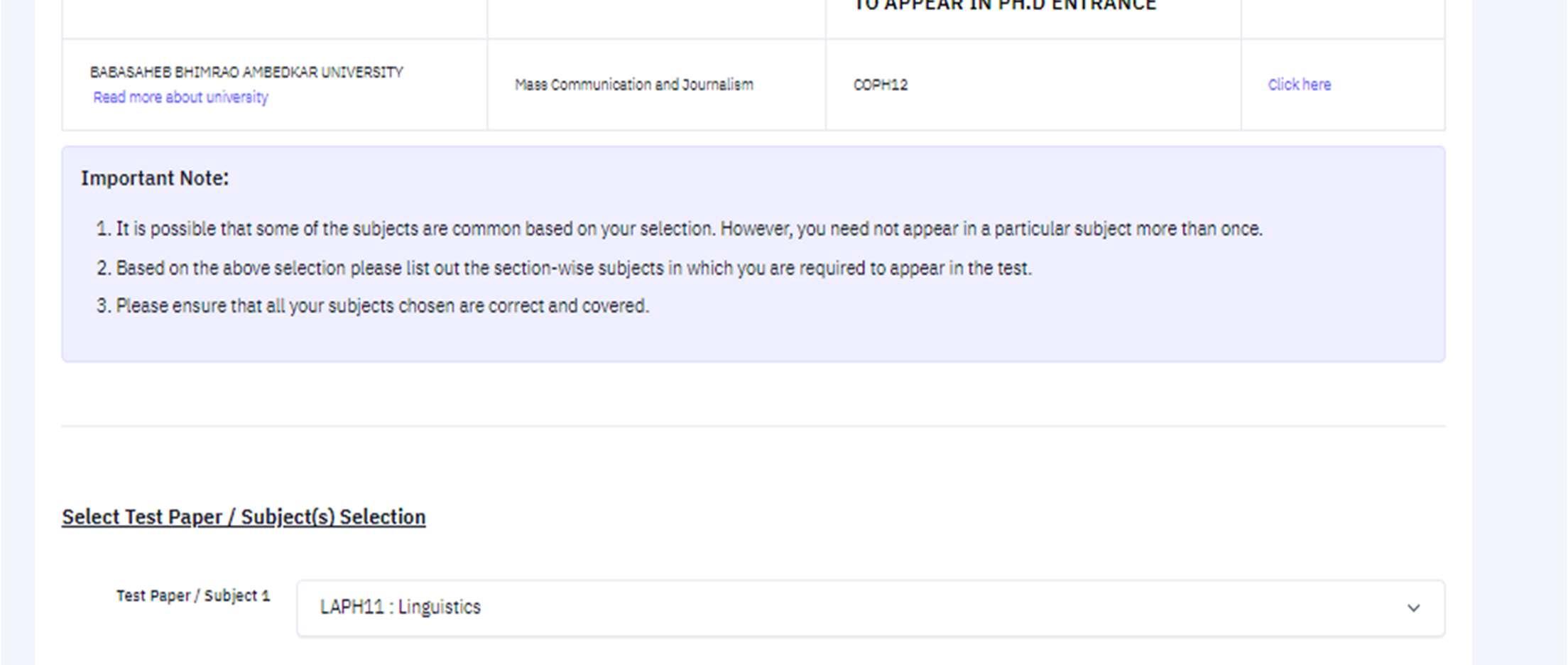1568x665 pixels.
Task: Click the blank bottom area of the note box
Action: point(753,340)
